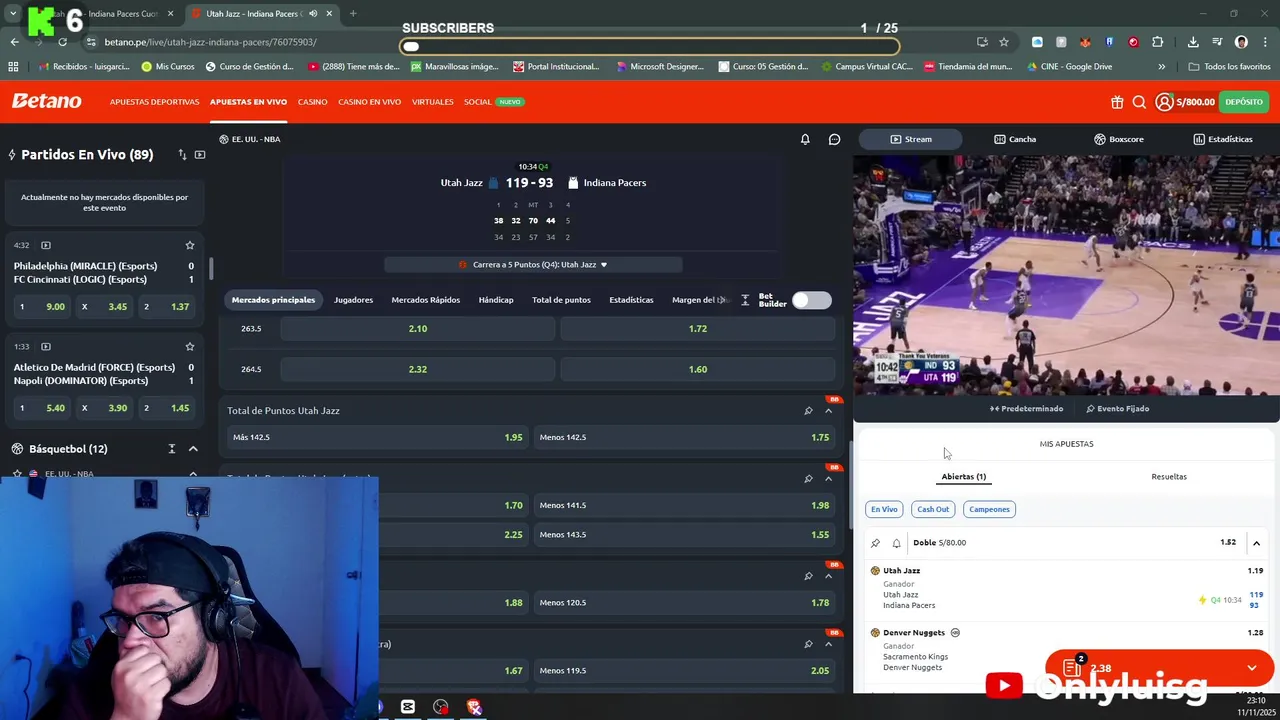Click the live basketball stream video

(x=1066, y=275)
